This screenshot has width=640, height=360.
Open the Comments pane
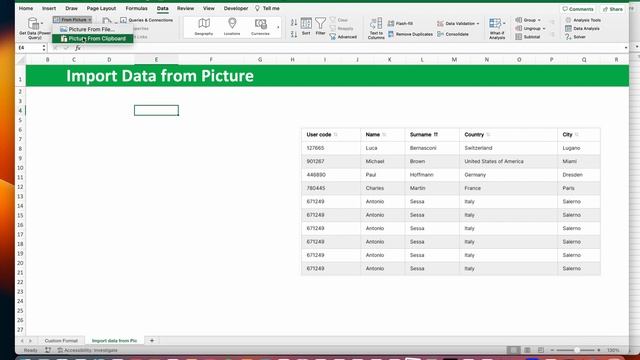pyautogui.click(x=578, y=9)
